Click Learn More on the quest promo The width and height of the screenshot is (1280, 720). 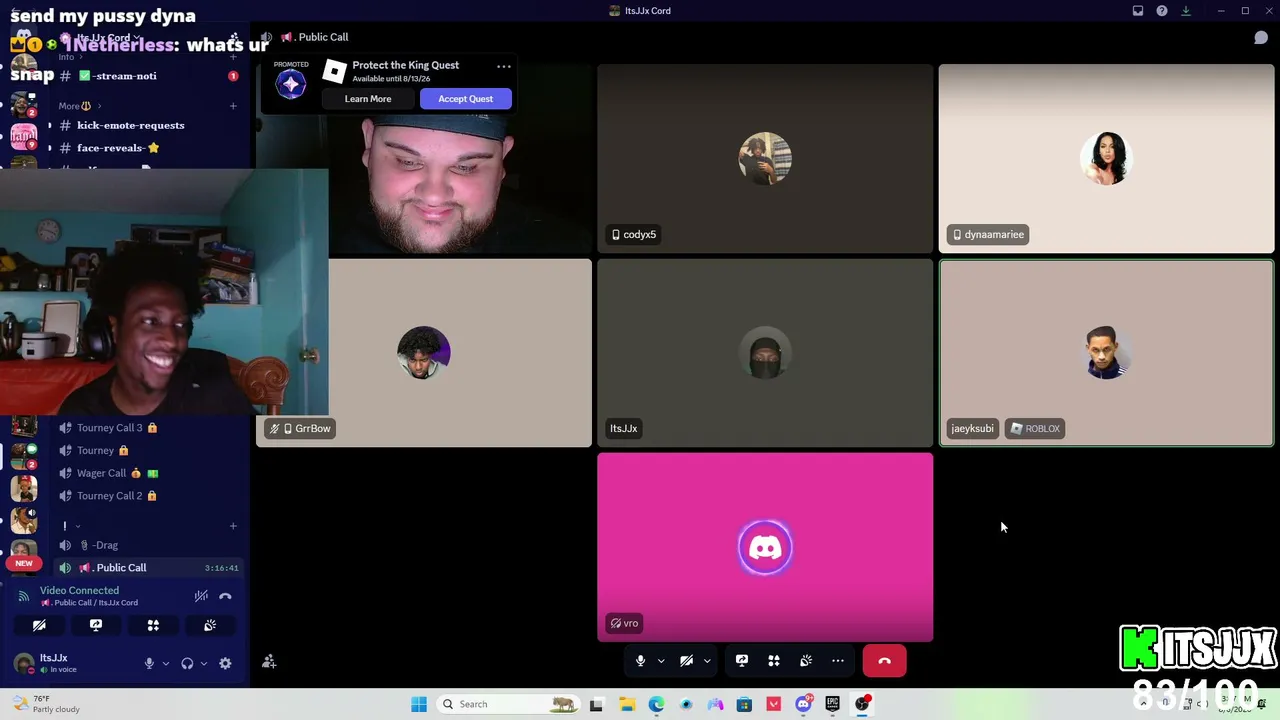pyautogui.click(x=368, y=99)
